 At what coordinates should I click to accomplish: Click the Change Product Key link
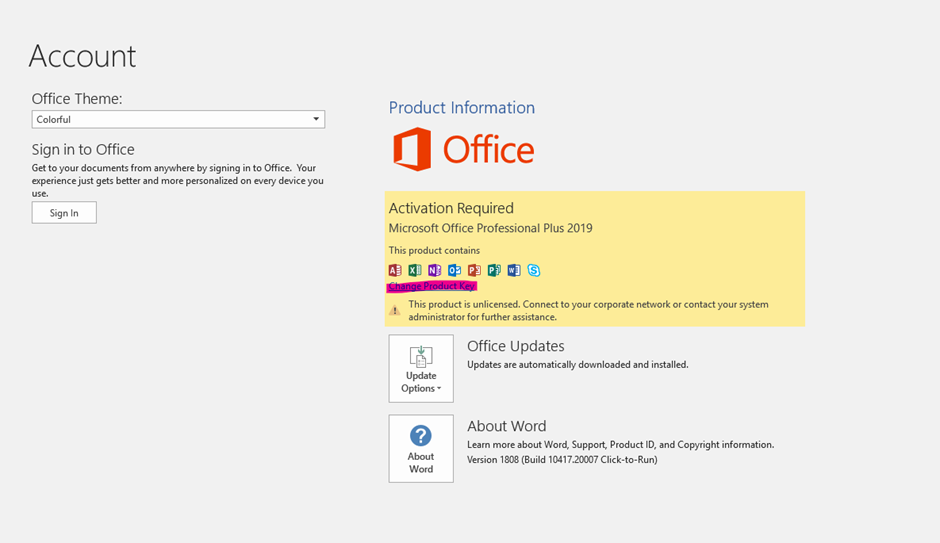[432, 286]
